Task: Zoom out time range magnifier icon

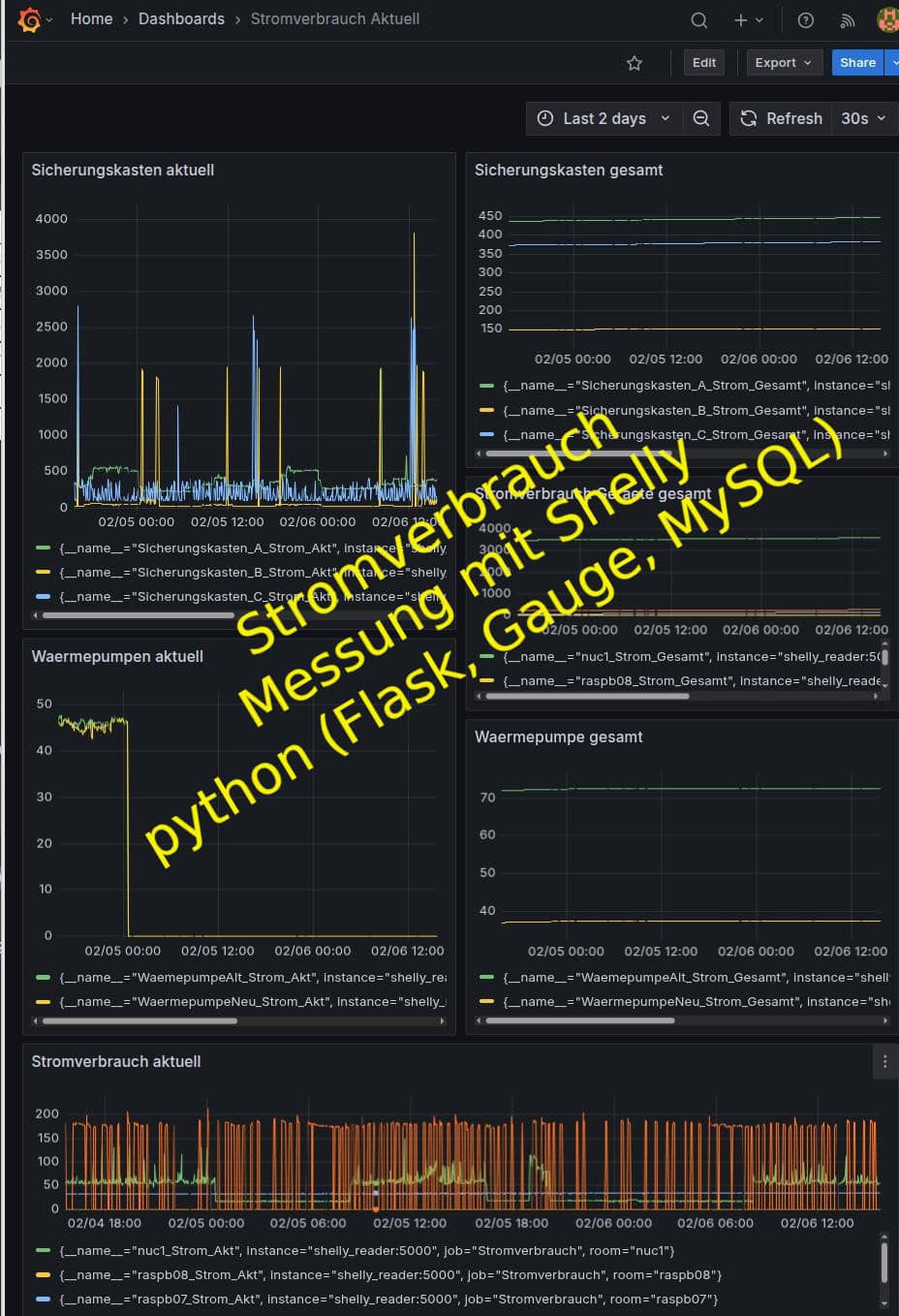Action: coord(701,118)
